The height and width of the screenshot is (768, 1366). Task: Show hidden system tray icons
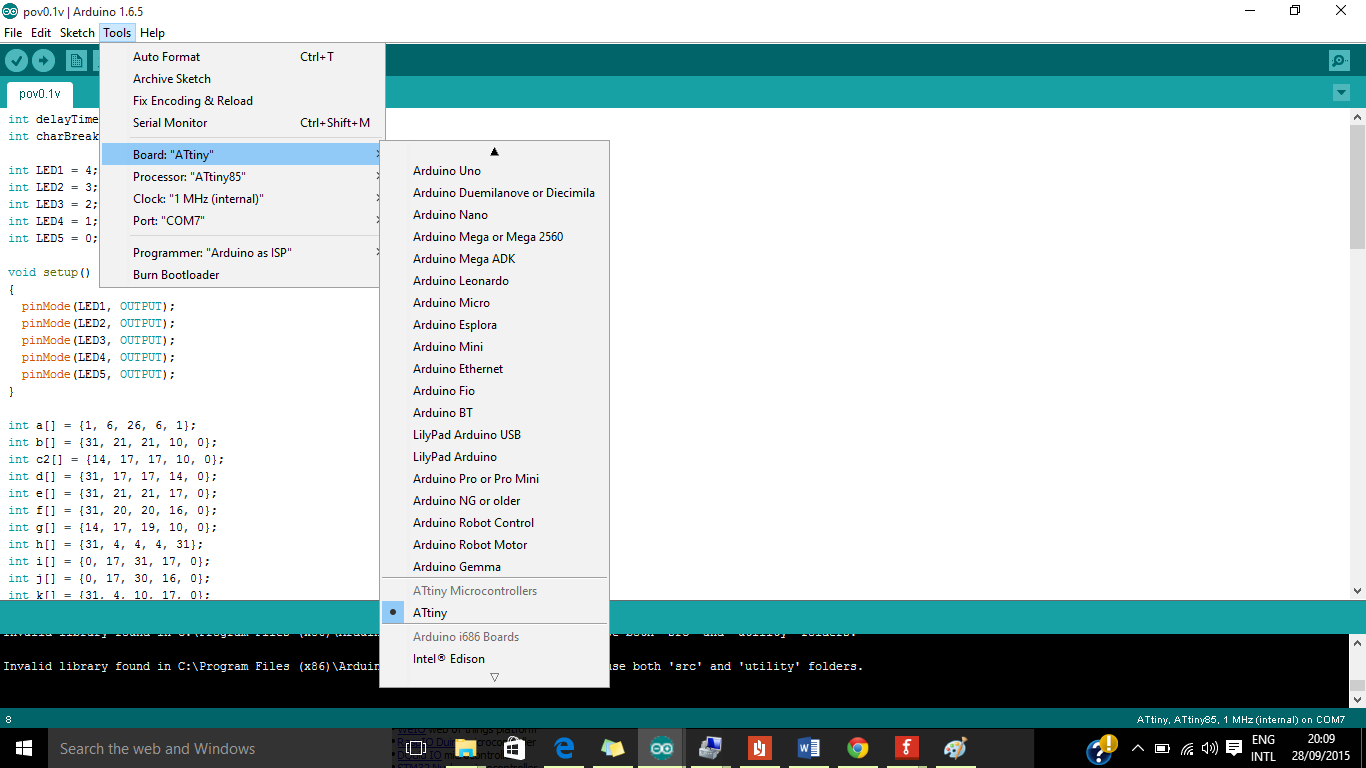coord(1138,748)
